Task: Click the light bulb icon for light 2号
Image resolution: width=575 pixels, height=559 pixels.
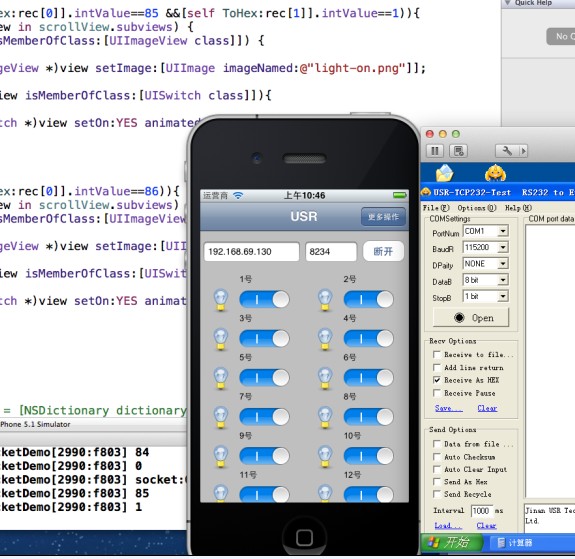Action: 325,300
